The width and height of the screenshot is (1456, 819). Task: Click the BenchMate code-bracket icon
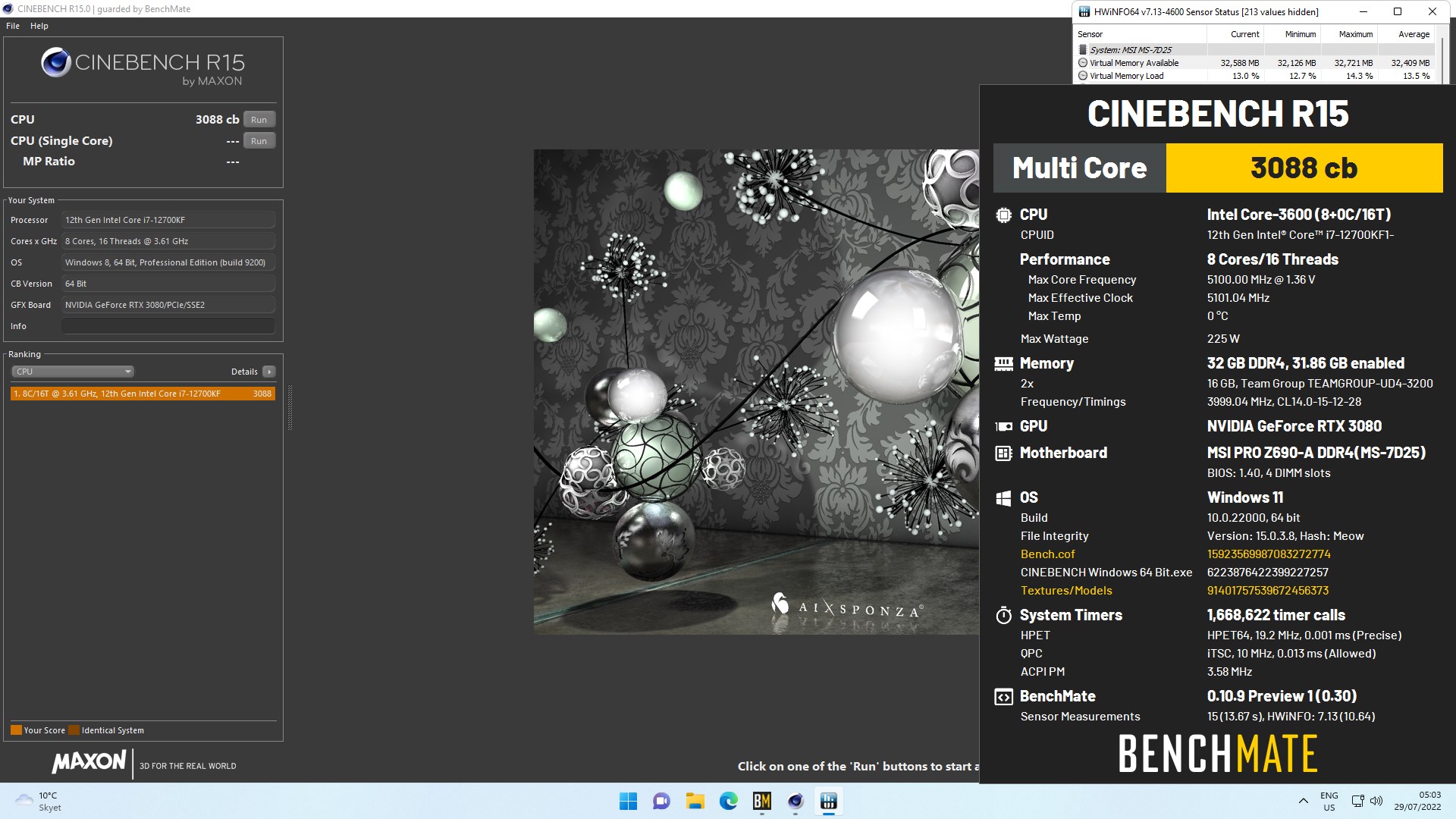(x=1003, y=697)
